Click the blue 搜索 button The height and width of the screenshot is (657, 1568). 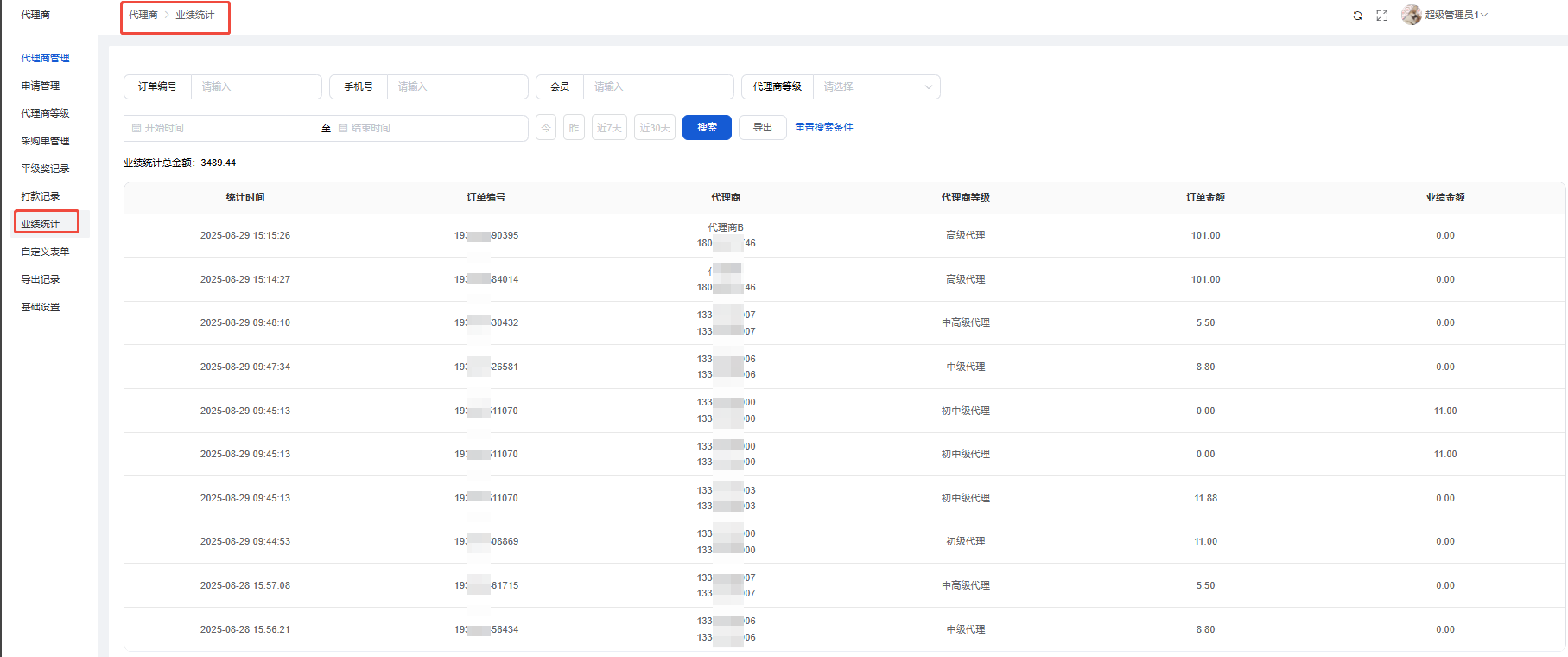click(x=707, y=127)
